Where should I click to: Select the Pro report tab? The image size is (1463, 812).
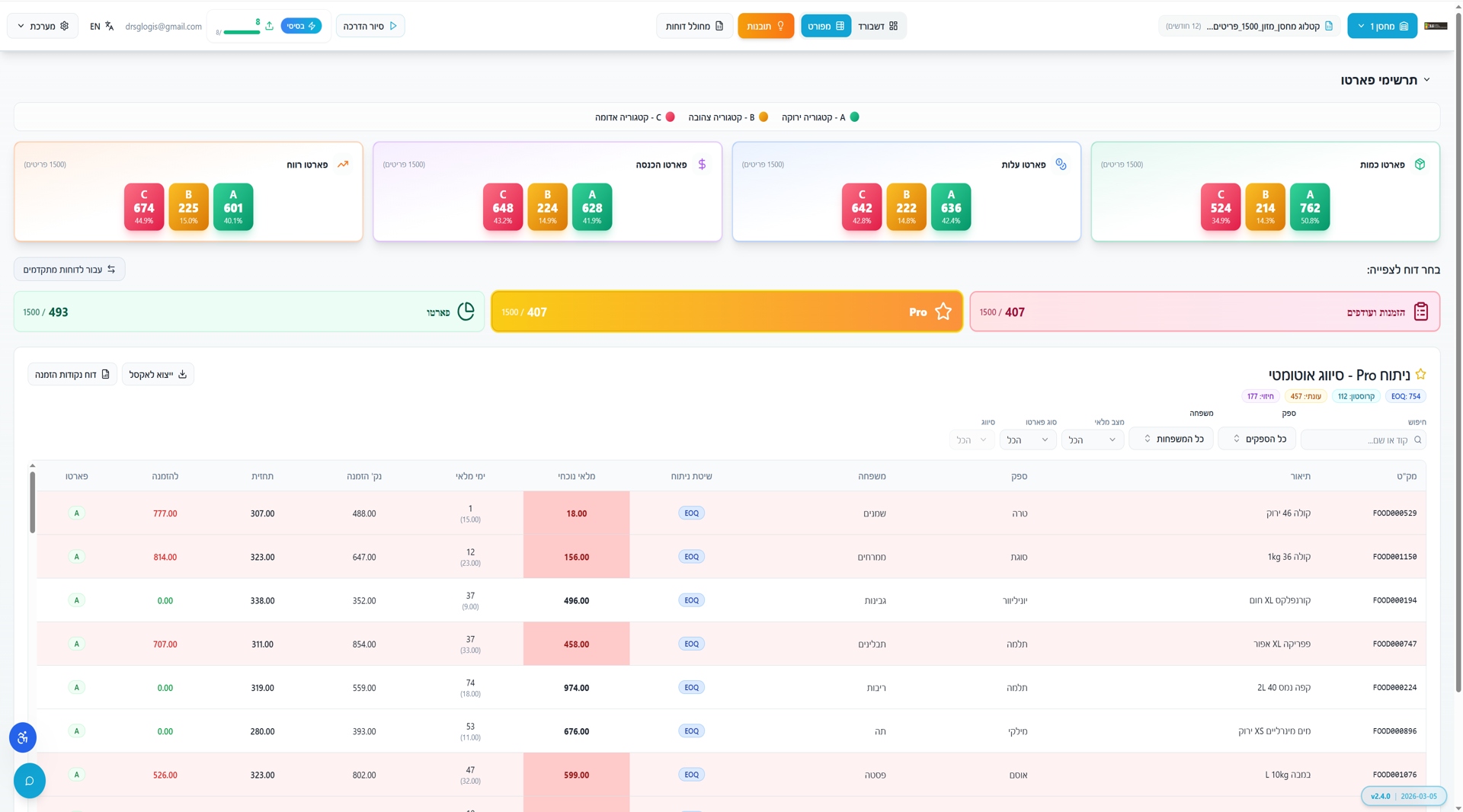click(726, 312)
